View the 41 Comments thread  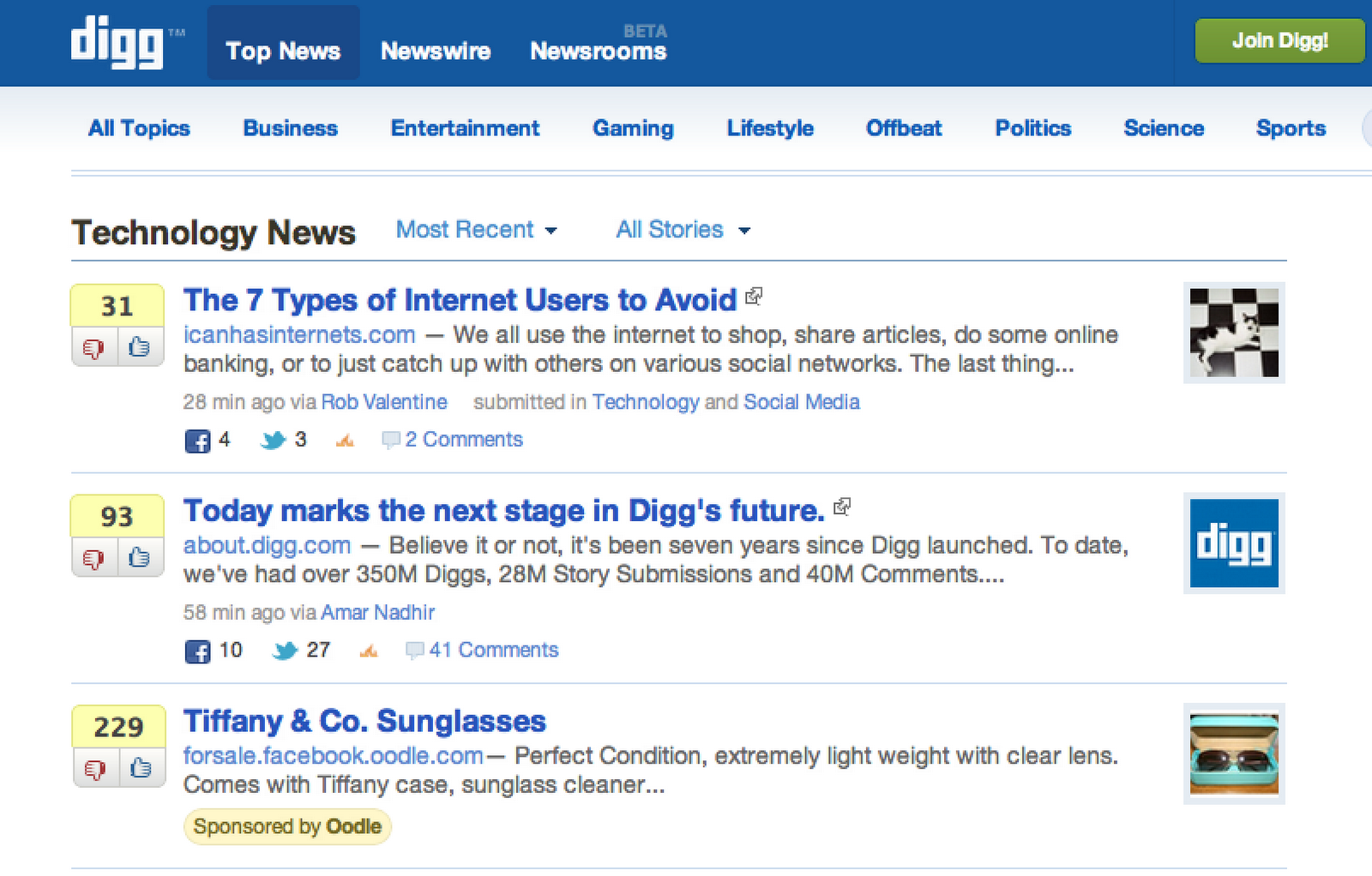[x=494, y=651]
